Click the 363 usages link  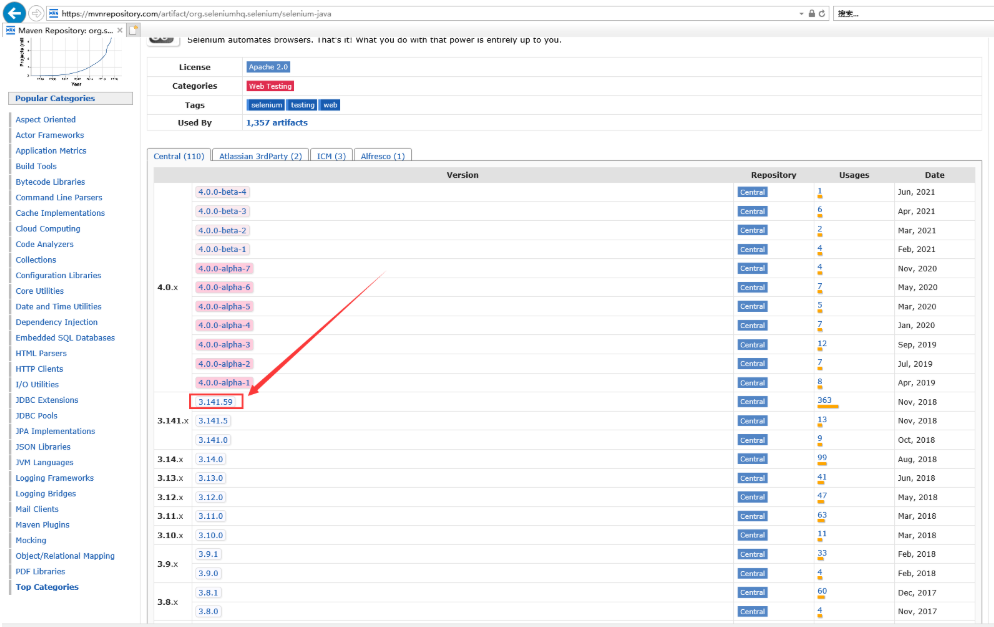coord(824,400)
